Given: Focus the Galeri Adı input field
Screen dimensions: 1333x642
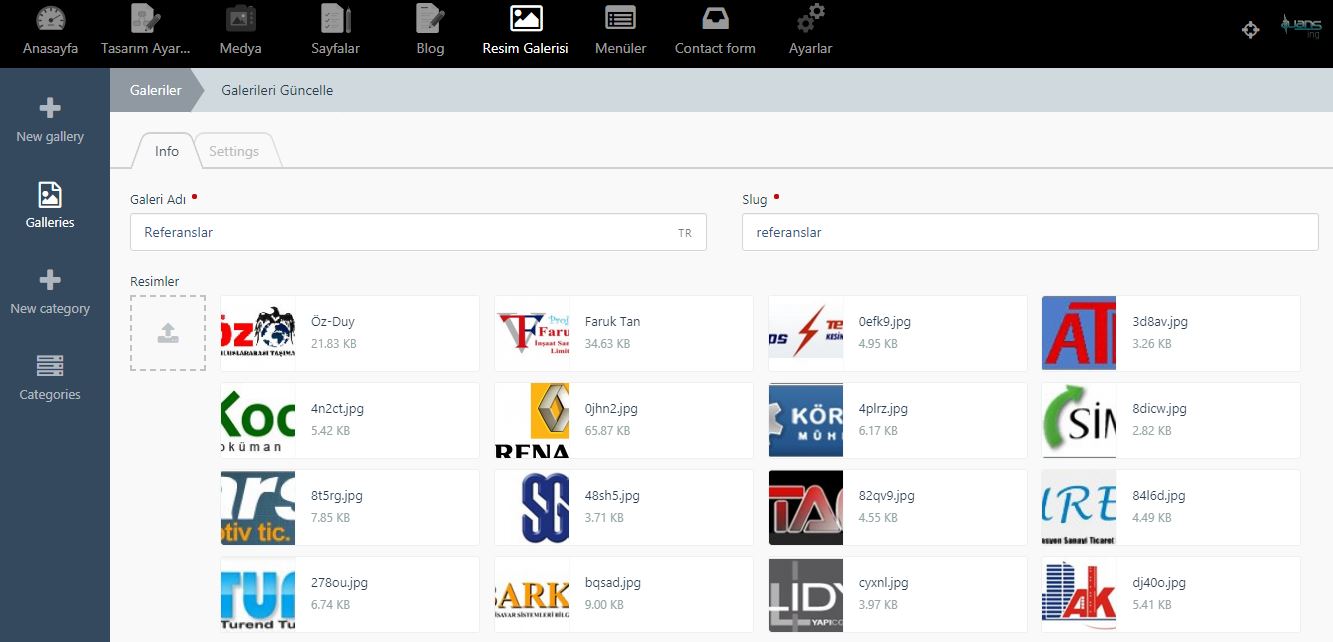Looking at the screenshot, I should 418,232.
